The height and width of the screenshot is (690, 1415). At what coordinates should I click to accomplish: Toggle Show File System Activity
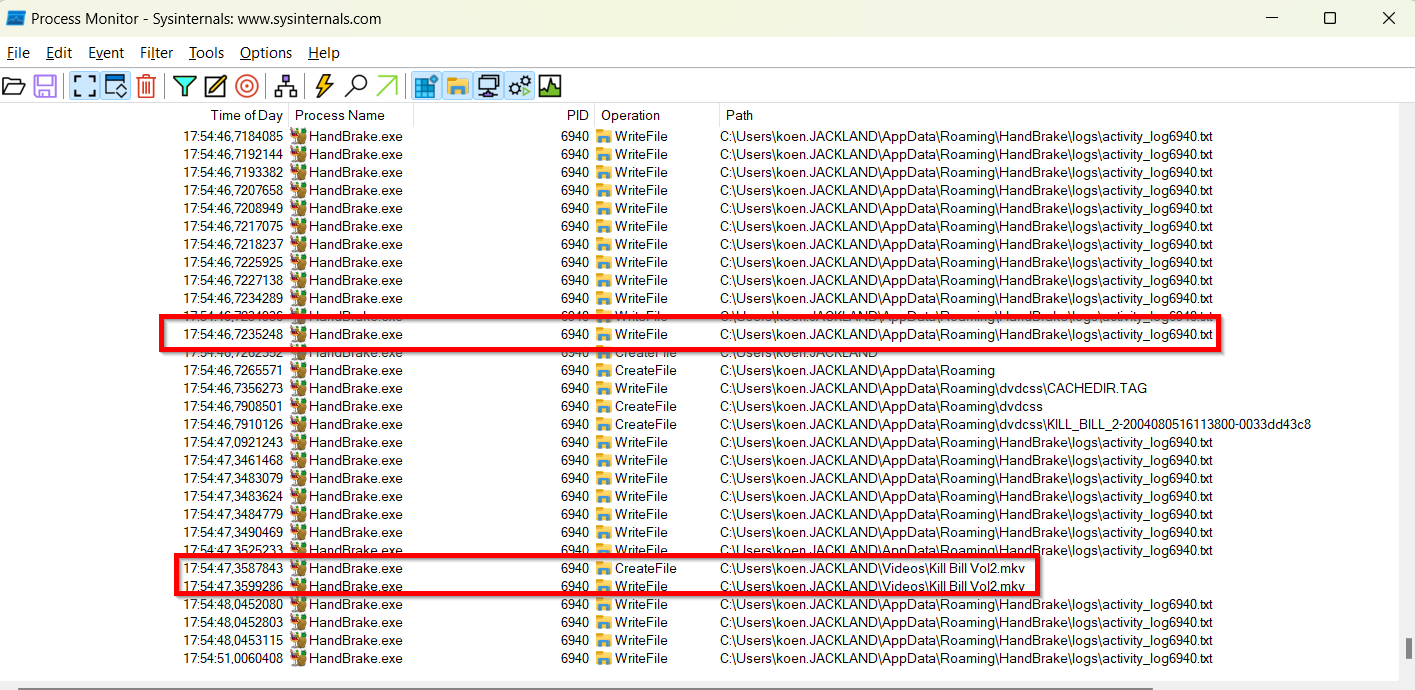457,86
